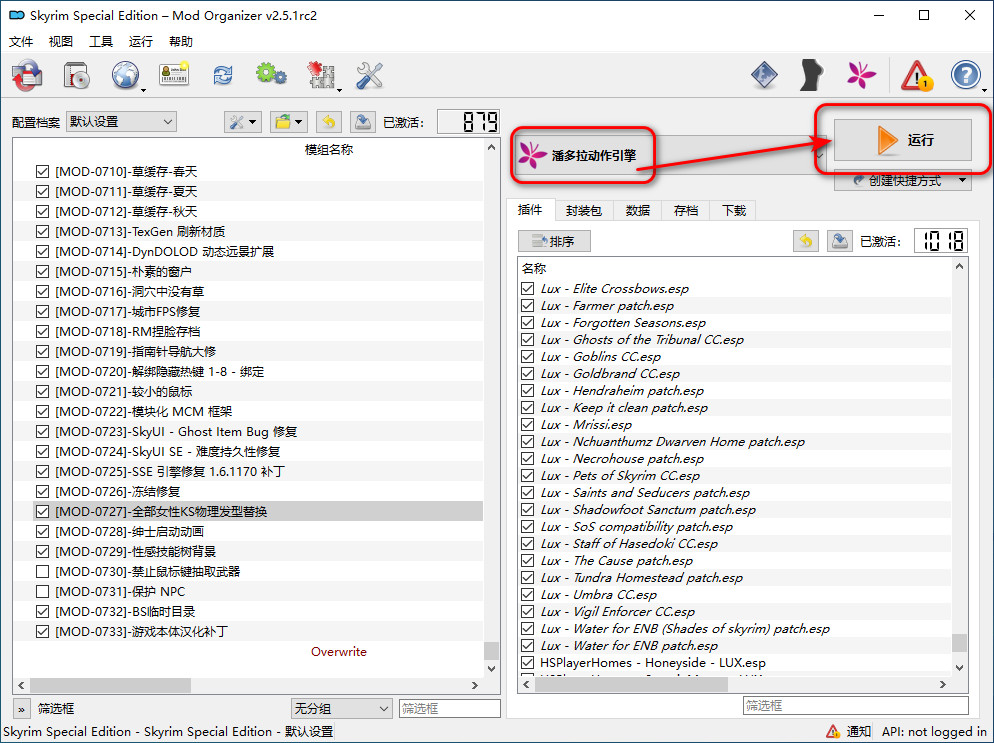Open the profiles ID card icon
994x743 pixels.
click(173, 75)
